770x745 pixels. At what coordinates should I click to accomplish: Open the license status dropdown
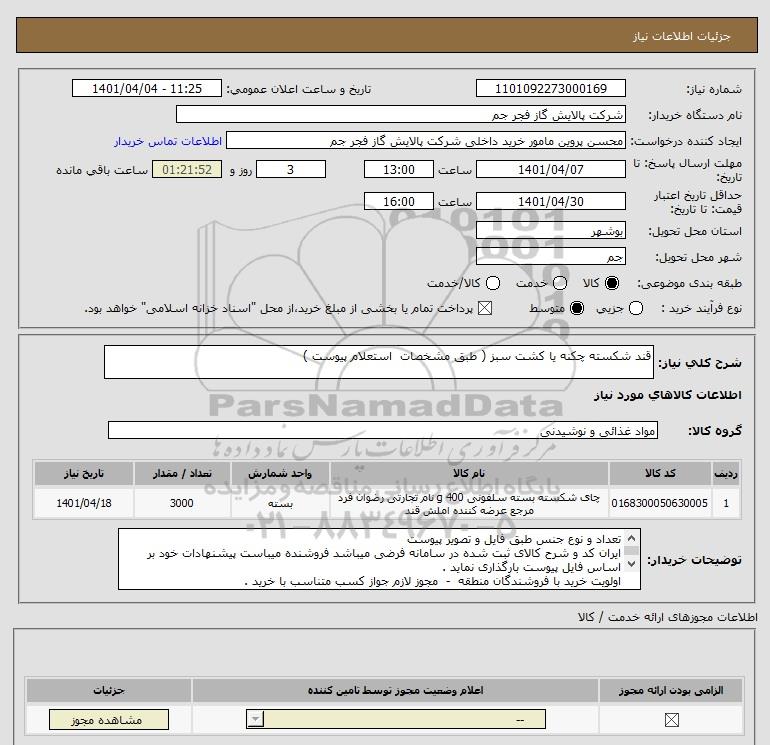(396, 720)
